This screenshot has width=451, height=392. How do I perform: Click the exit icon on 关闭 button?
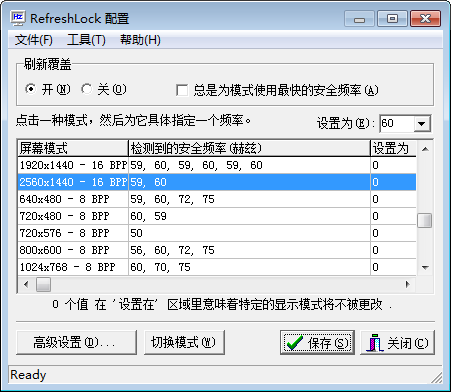click(375, 343)
